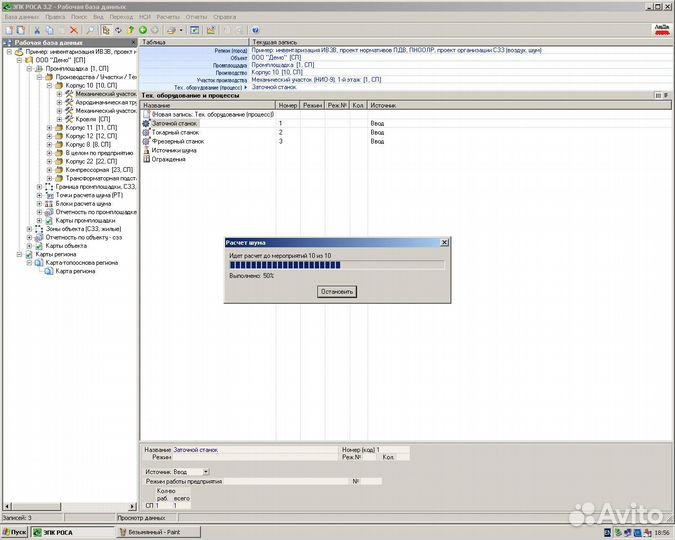Viewport: 675px width, 540px height.
Task: Open the Расчеты menu
Action: click(167, 17)
